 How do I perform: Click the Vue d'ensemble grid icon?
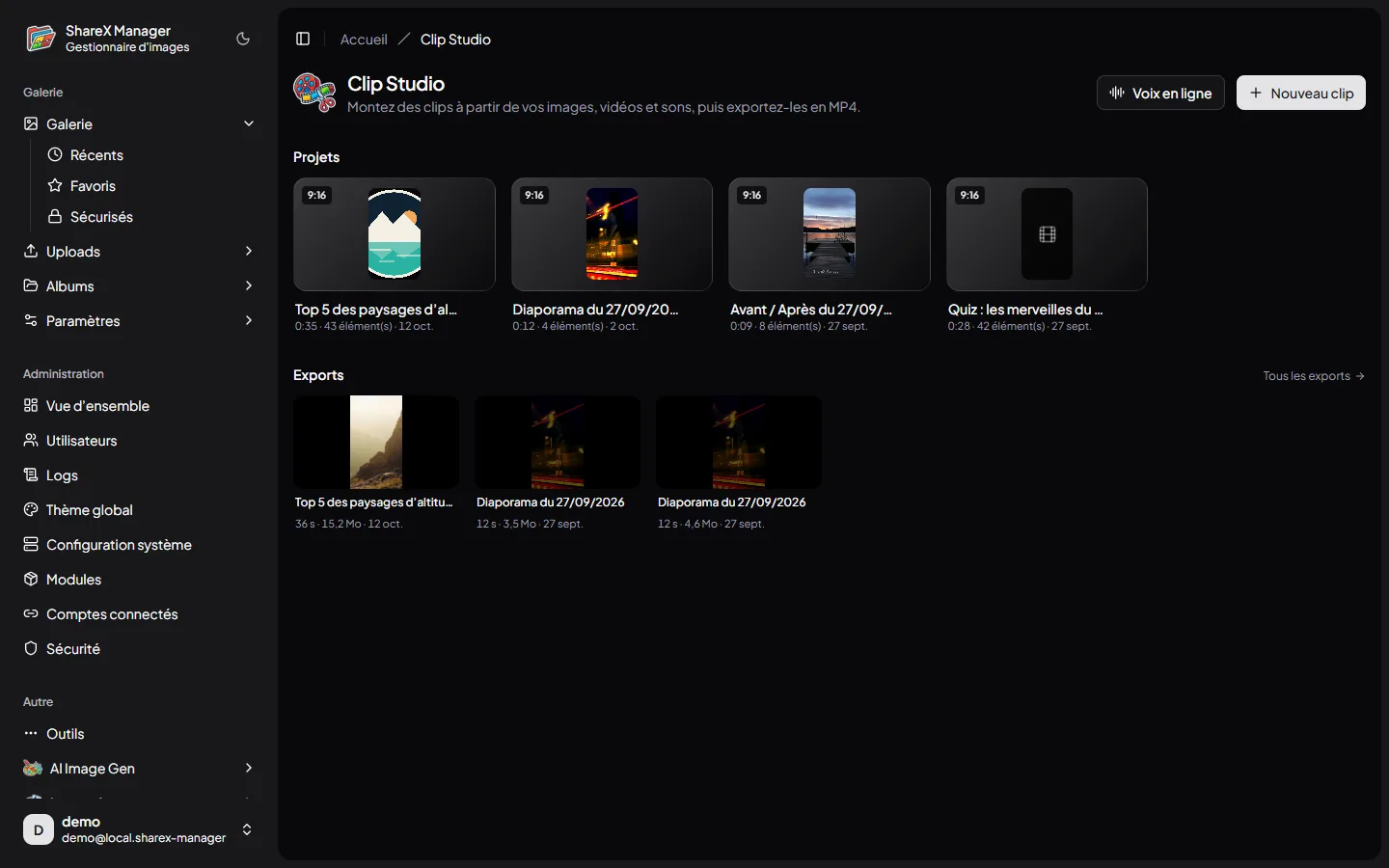31,405
